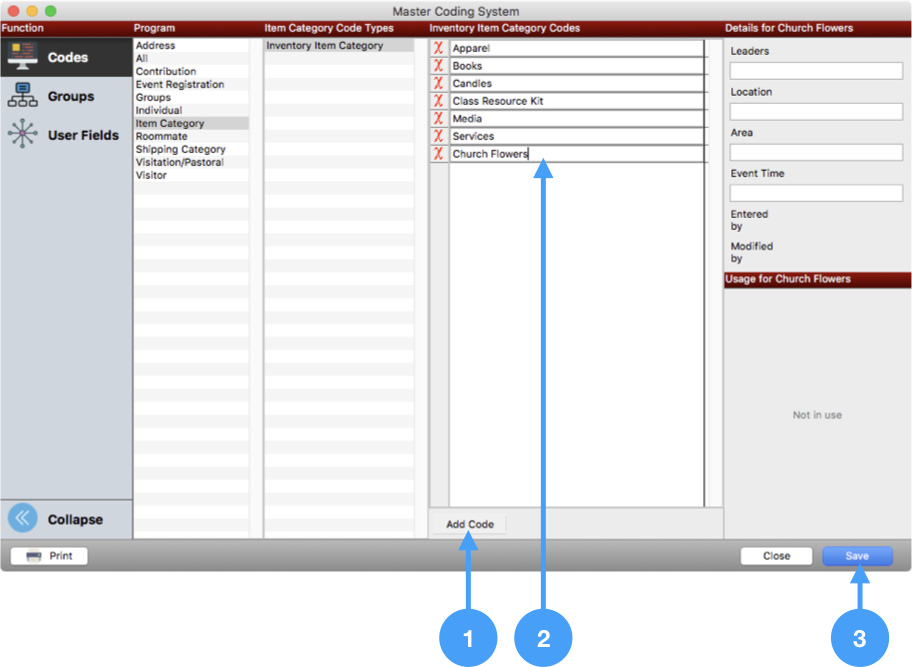Click the Close button

coord(776,556)
